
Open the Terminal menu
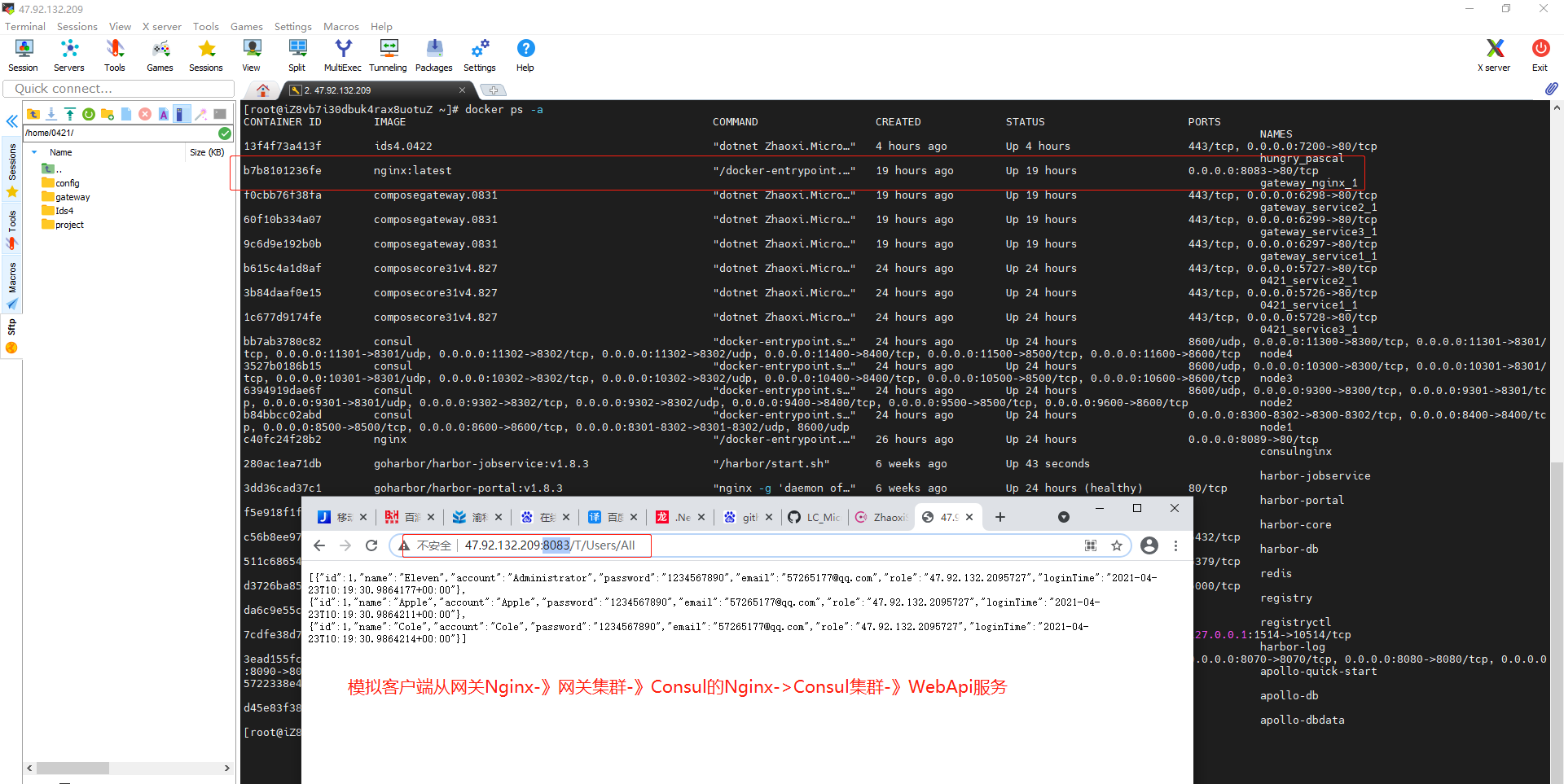pyautogui.click(x=25, y=26)
